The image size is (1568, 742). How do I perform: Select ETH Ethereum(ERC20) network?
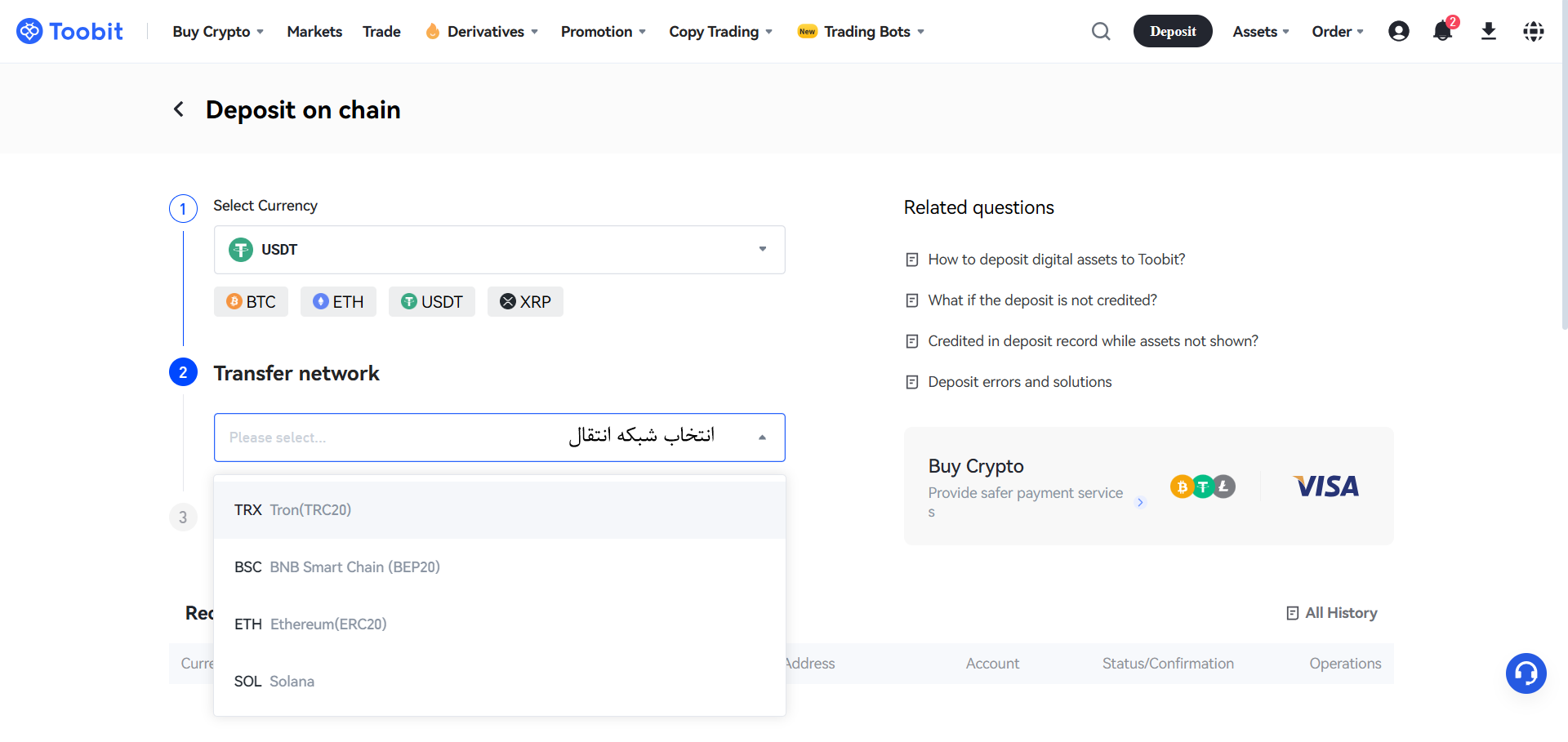[500, 624]
